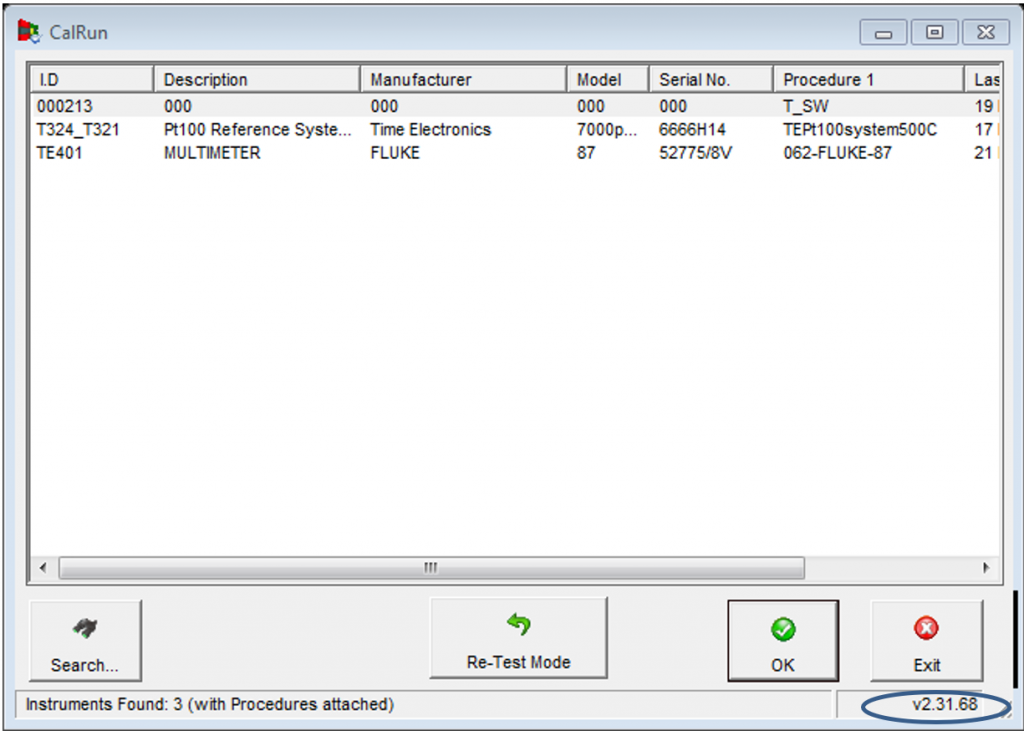This screenshot has height=731, width=1024.
Task: Click the Serial No. column header
Action: tap(710, 80)
